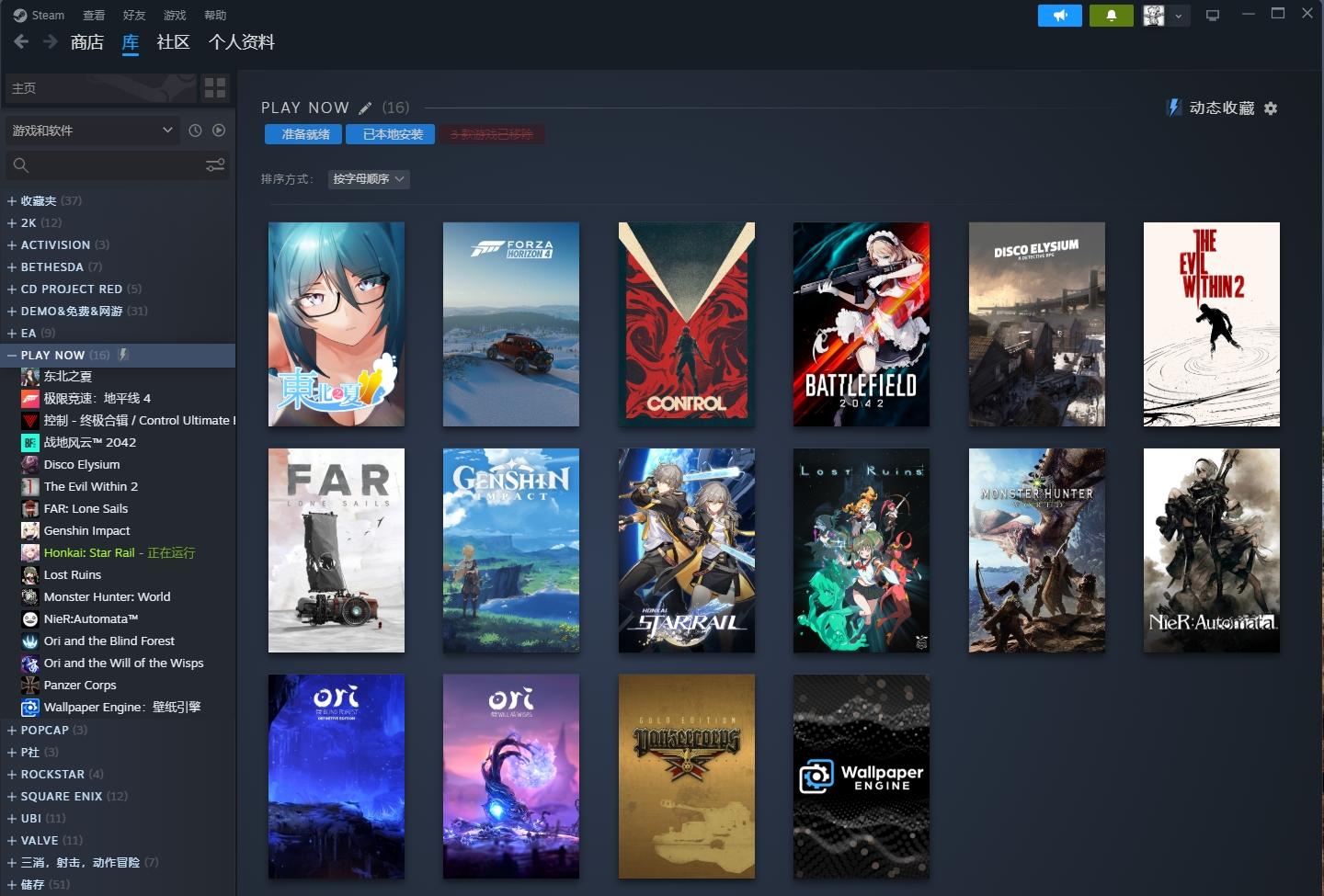The height and width of the screenshot is (896, 1324).
Task: Open the 游戏 menu
Action: pyautogui.click(x=175, y=15)
